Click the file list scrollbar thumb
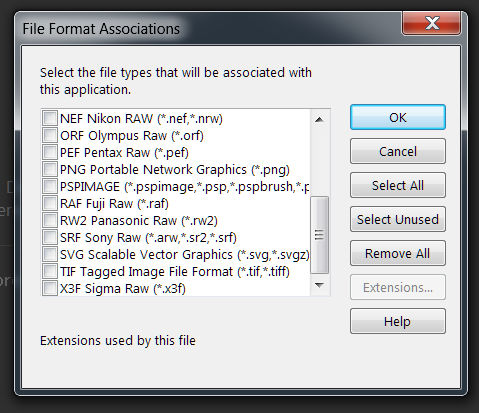 click(x=319, y=235)
